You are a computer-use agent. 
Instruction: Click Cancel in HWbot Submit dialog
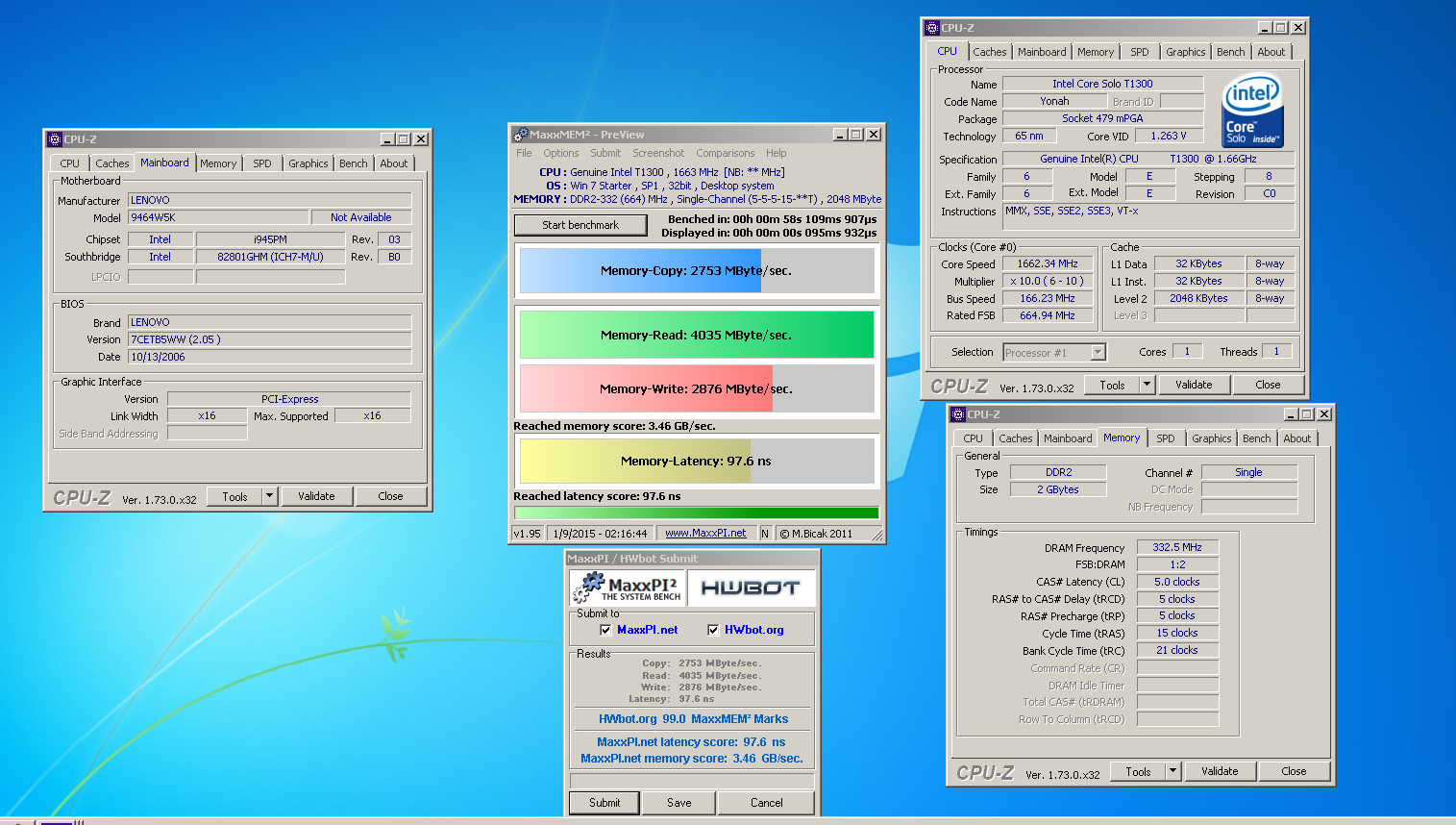767,803
